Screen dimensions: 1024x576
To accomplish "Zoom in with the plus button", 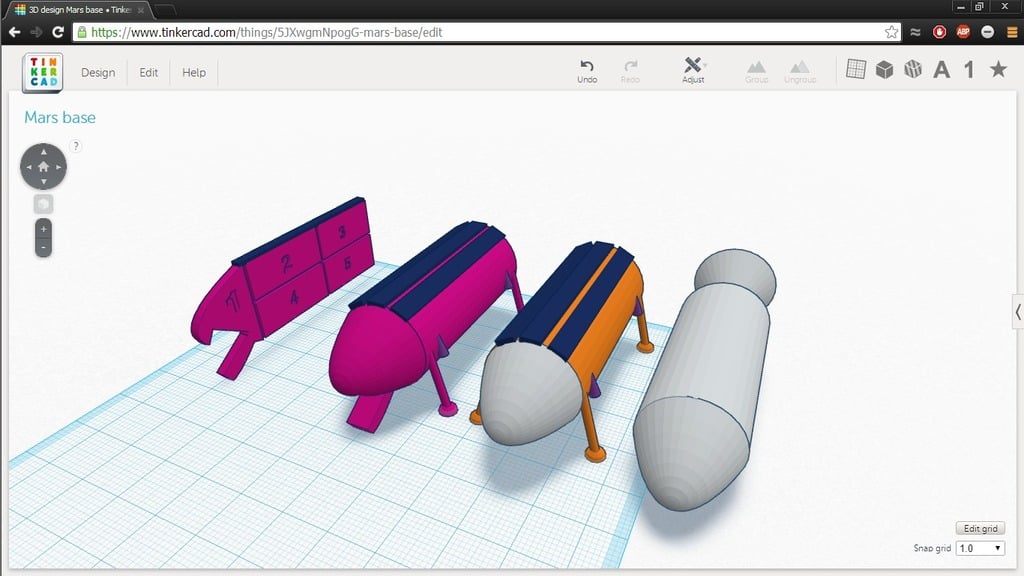I will coord(43,229).
